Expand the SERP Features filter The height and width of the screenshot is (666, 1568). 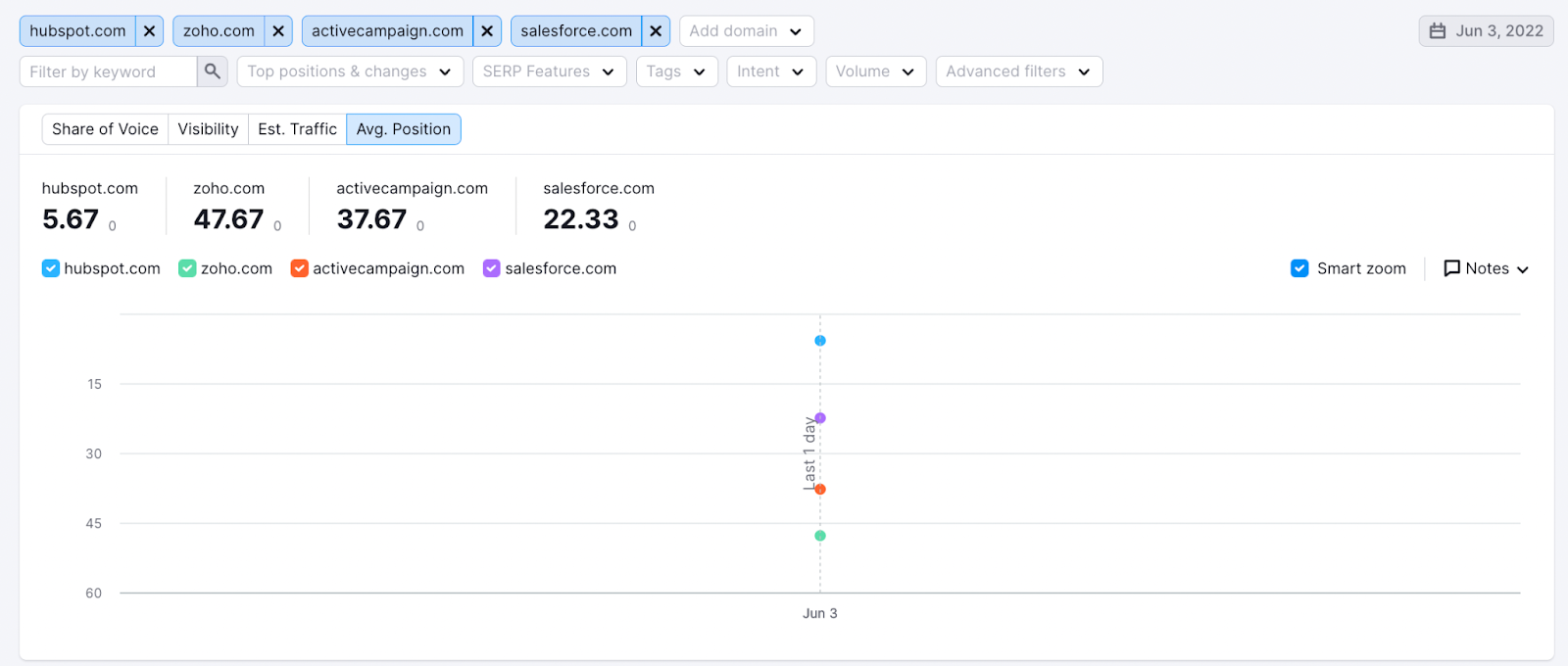point(549,71)
